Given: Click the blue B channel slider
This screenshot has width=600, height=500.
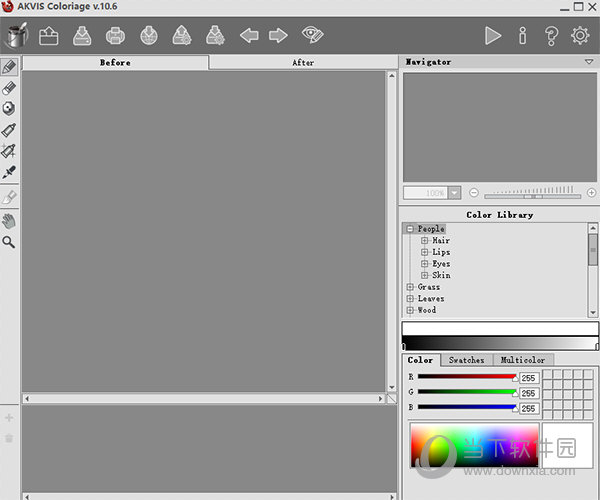Looking at the screenshot, I should coord(467,407).
